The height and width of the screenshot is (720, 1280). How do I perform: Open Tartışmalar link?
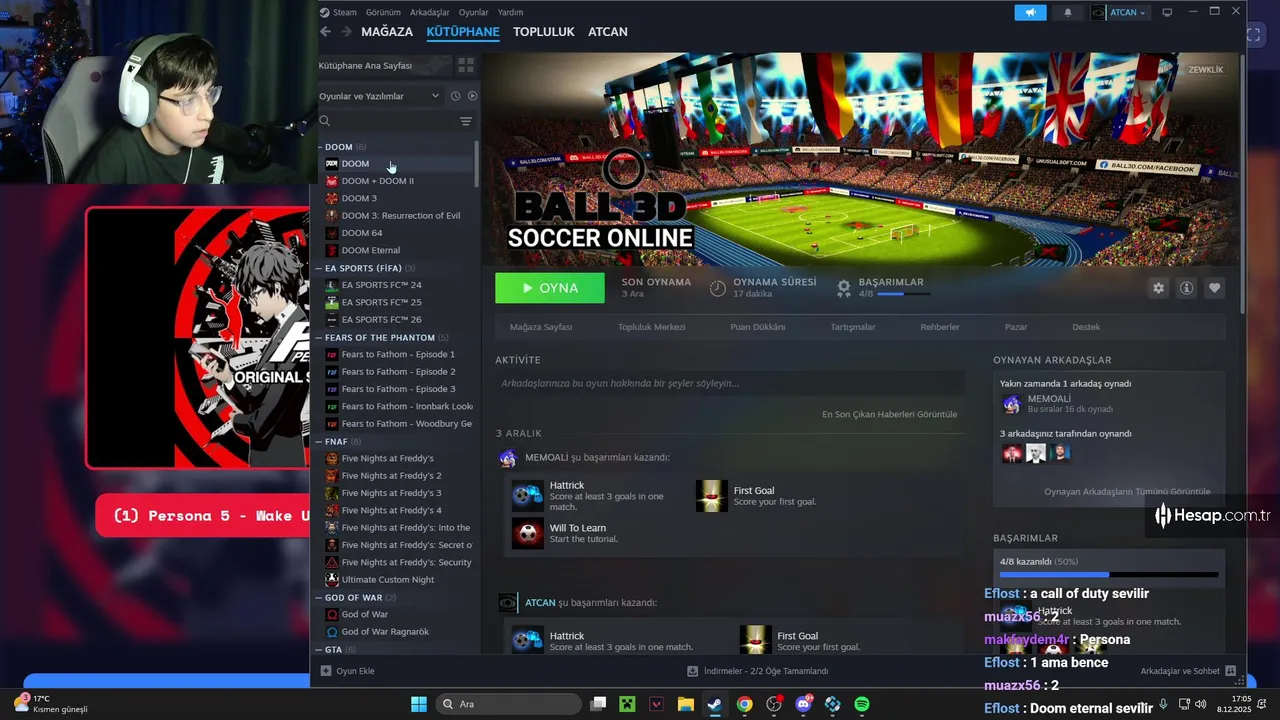853,327
